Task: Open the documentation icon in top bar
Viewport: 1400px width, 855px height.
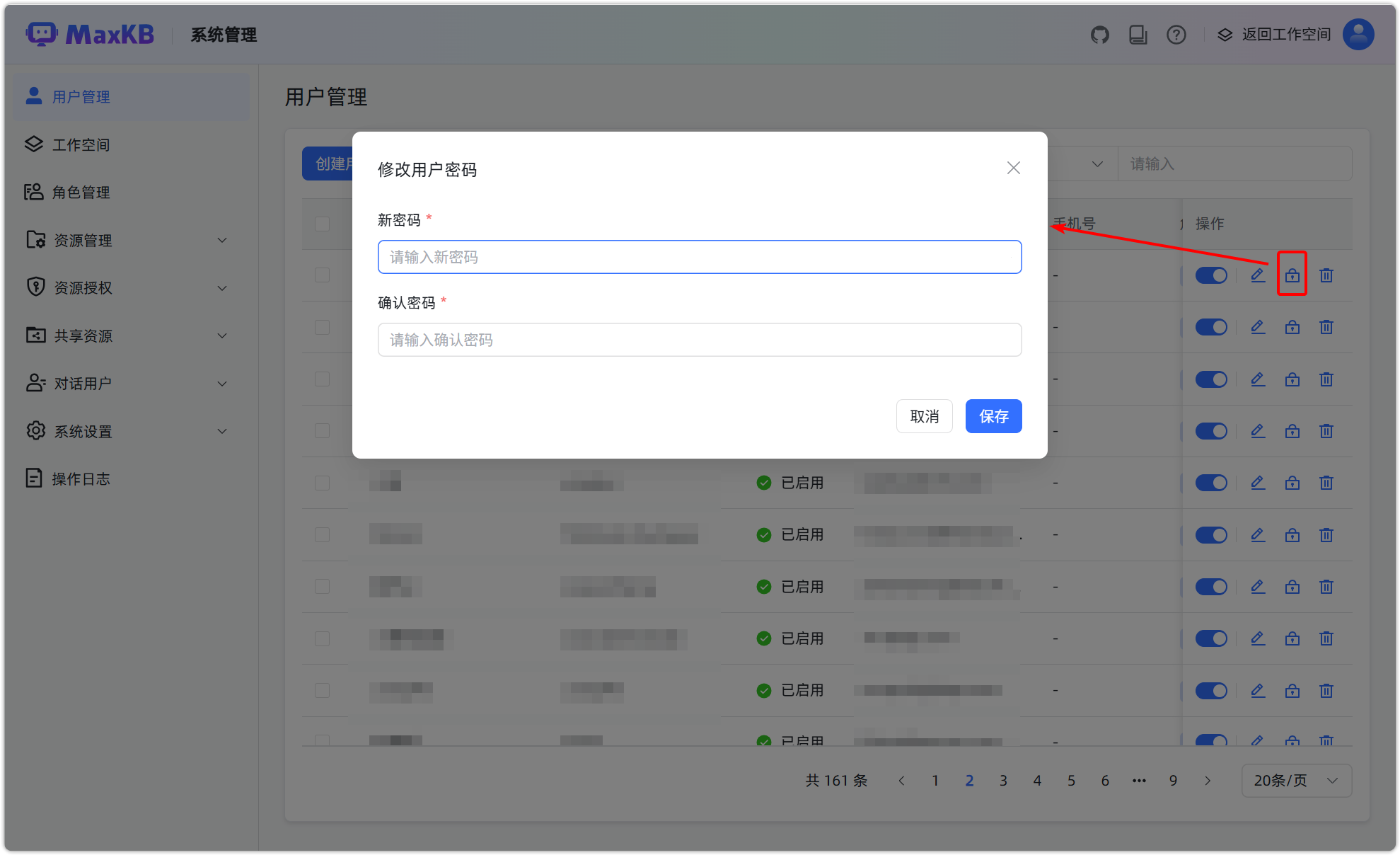Action: (1138, 34)
